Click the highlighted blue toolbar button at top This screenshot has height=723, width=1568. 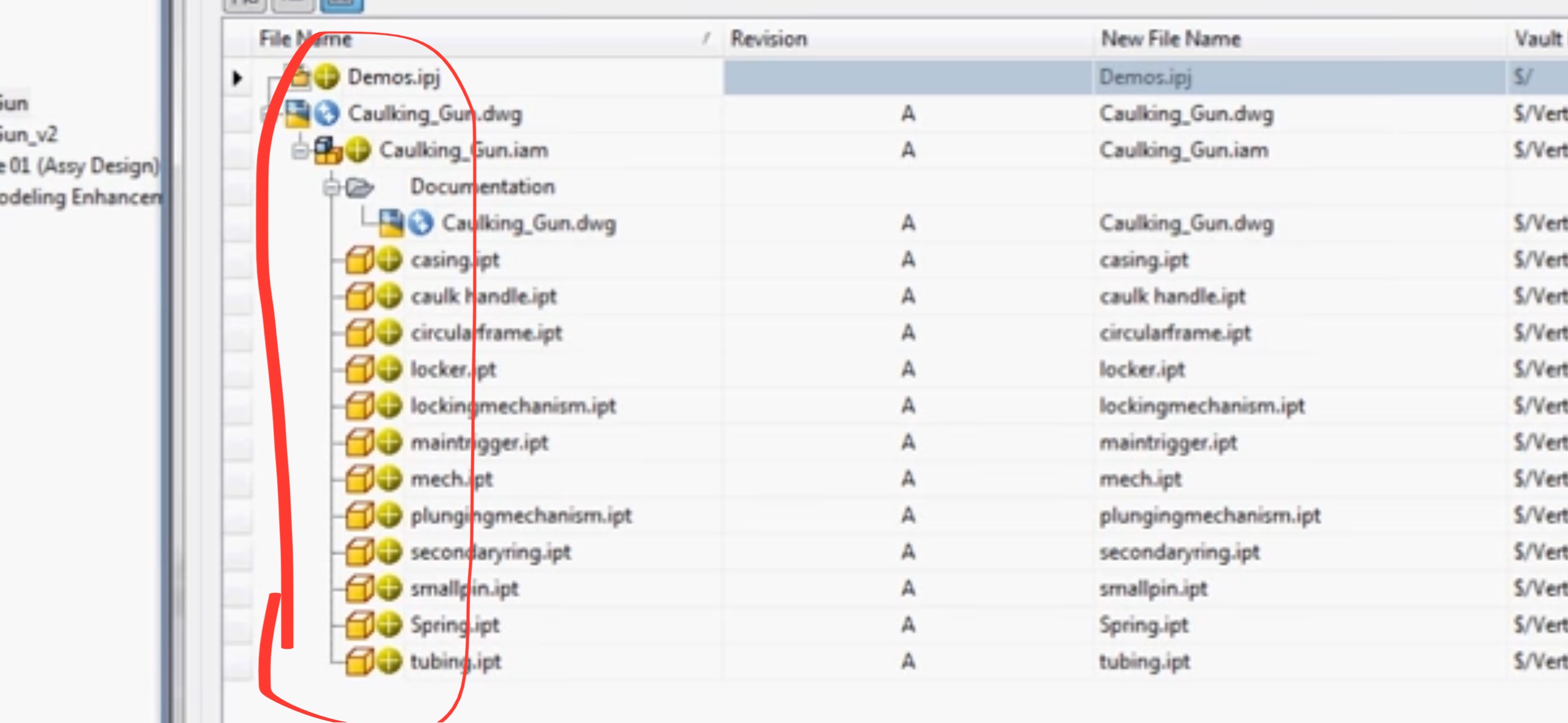click(x=341, y=5)
